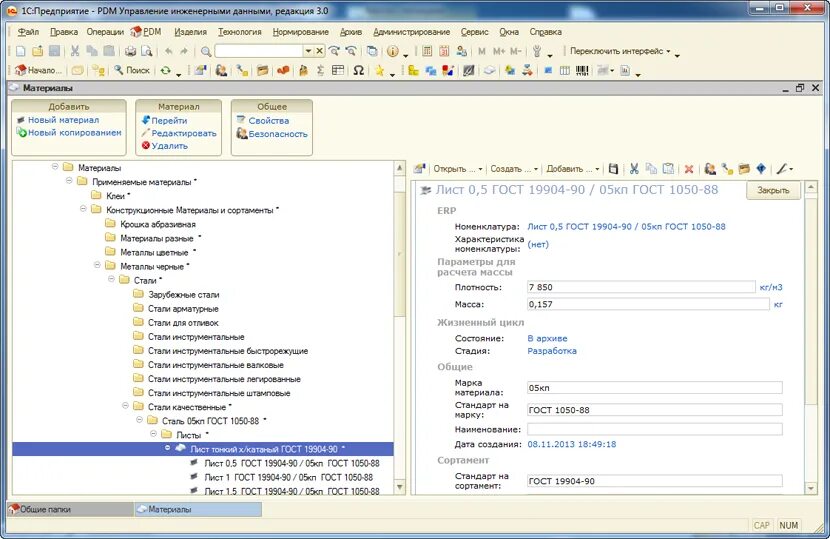Click the Закрыть button

[773, 190]
